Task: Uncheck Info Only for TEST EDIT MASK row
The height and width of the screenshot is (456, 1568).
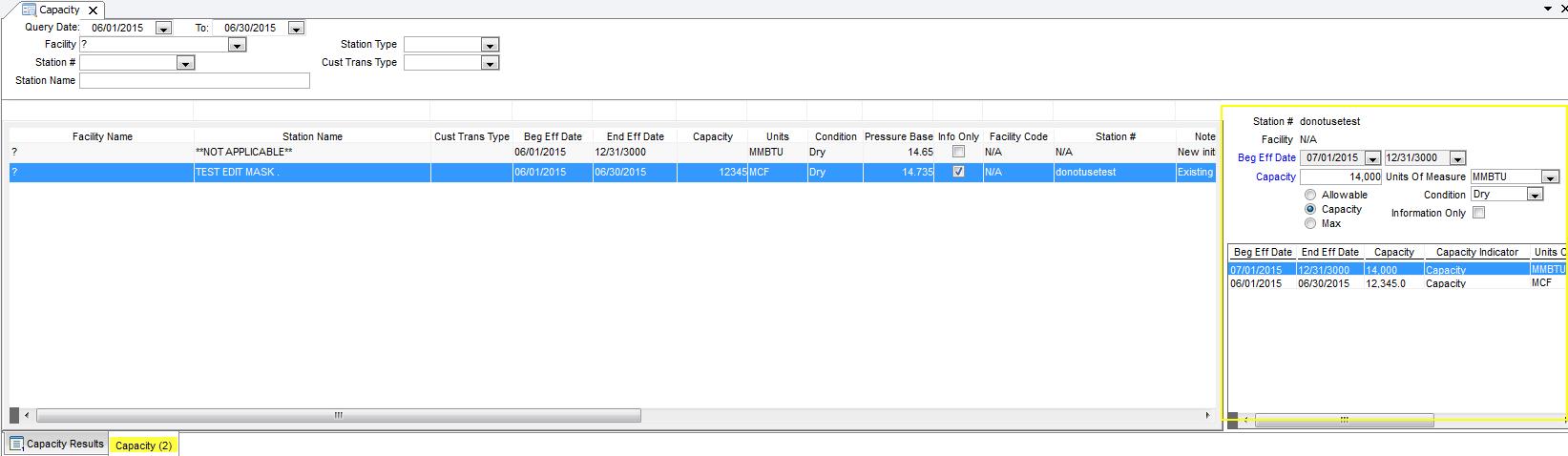Action: click(x=958, y=172)
